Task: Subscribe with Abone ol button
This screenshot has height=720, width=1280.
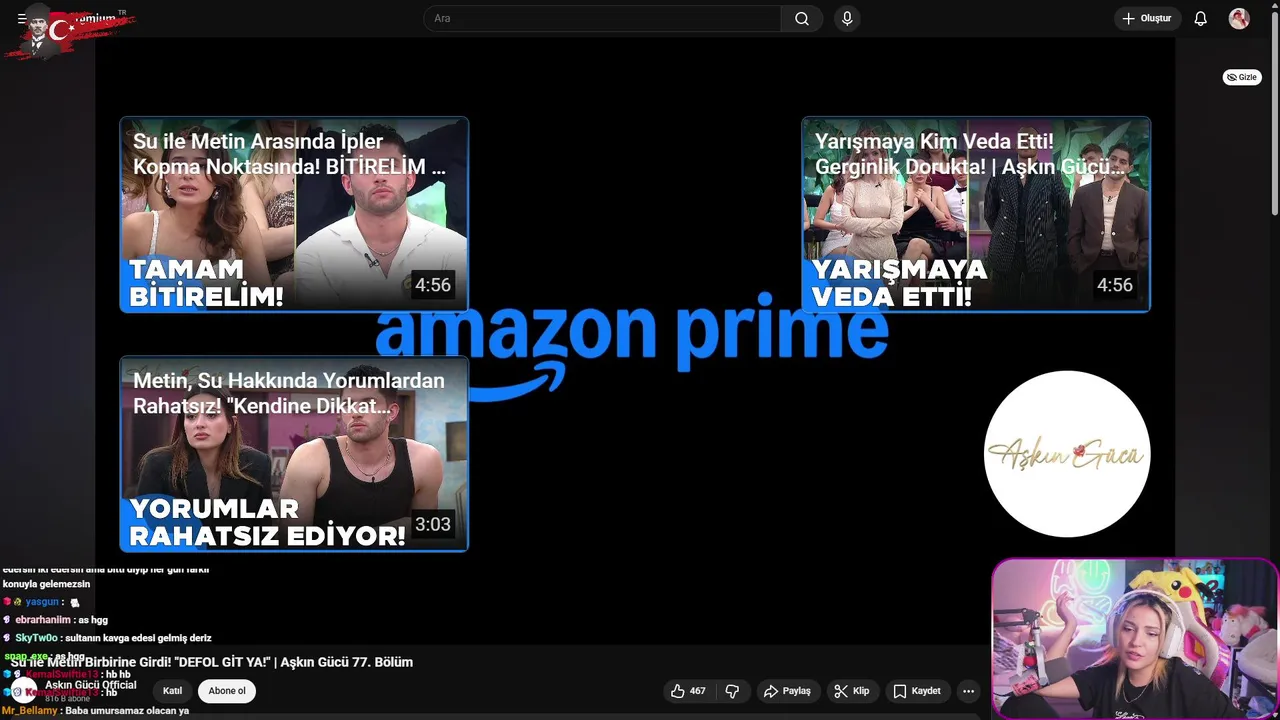Action: pos(227,691)
